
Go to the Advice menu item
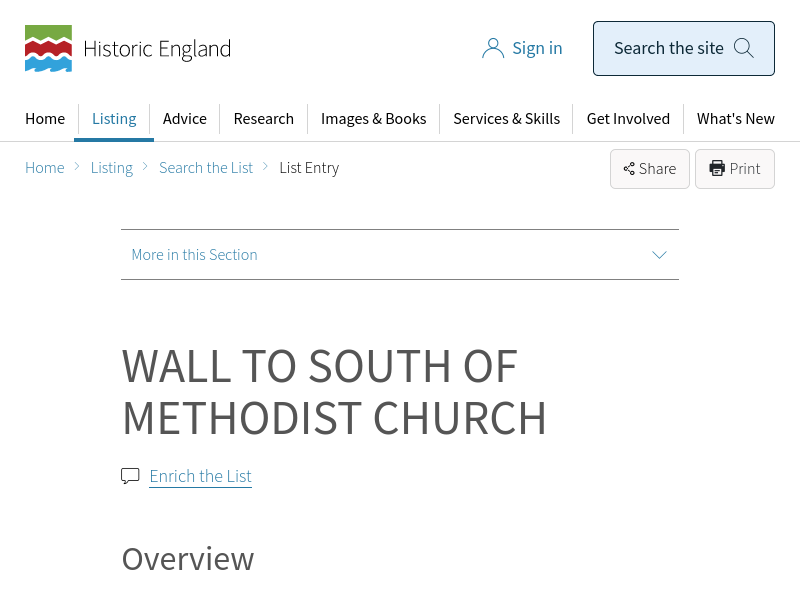coord(185,119)
